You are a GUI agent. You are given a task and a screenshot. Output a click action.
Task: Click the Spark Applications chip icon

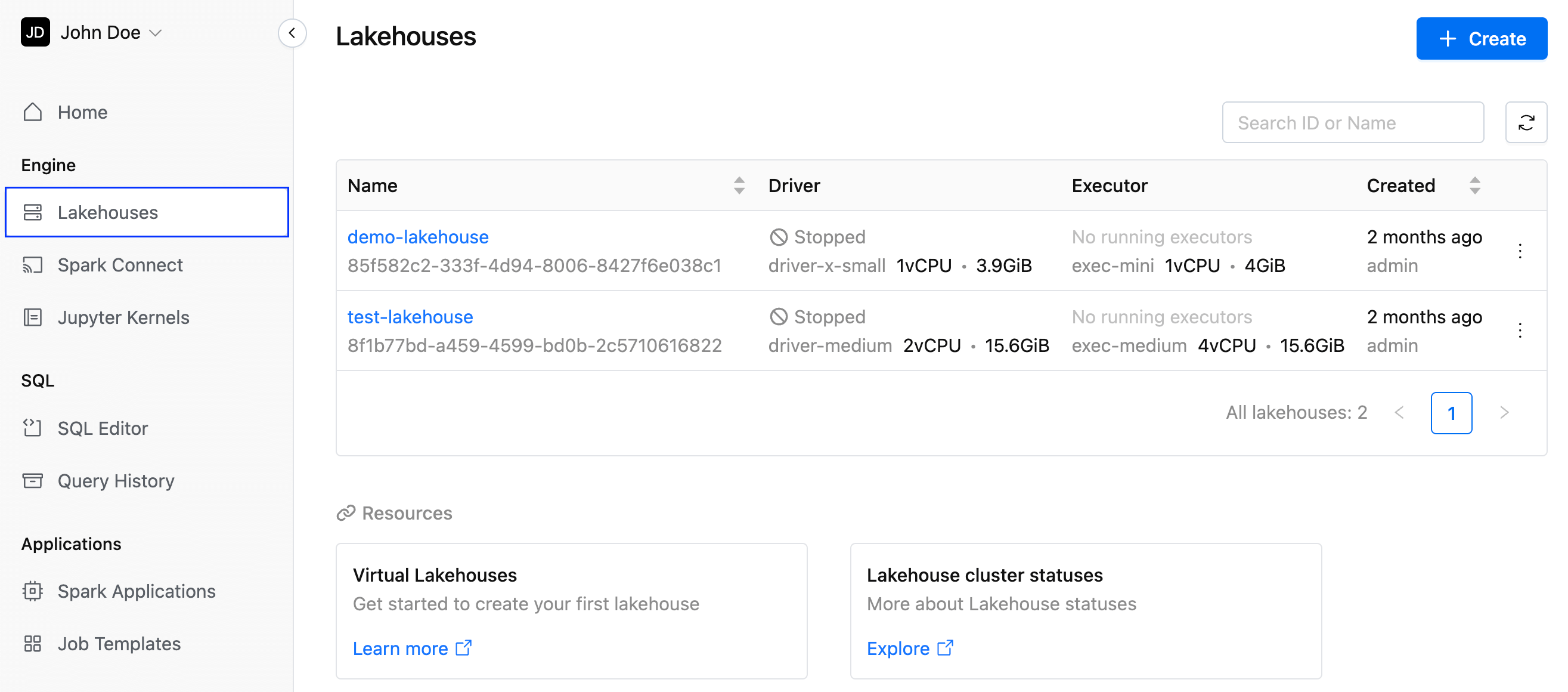(x=32, y=591)
